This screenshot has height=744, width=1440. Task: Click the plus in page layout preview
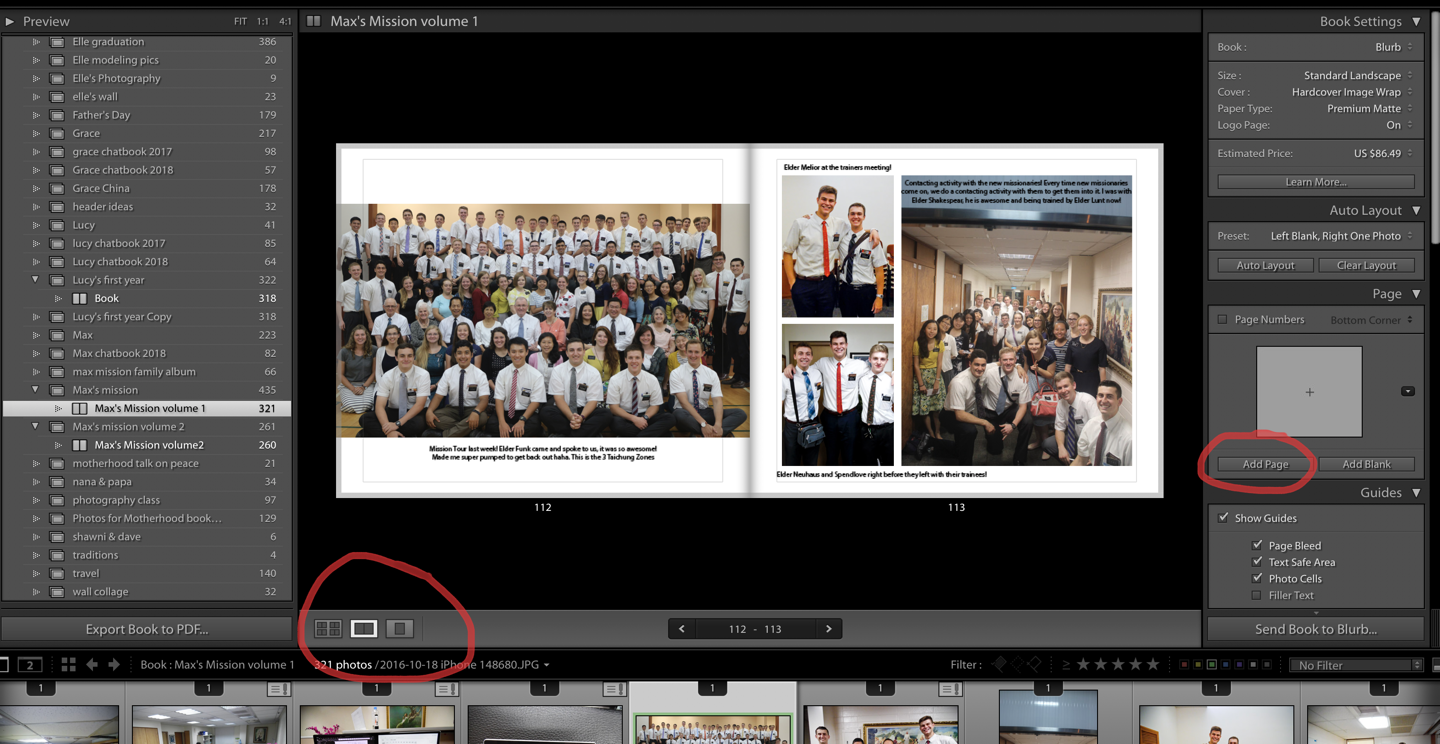coord(1309,392)
